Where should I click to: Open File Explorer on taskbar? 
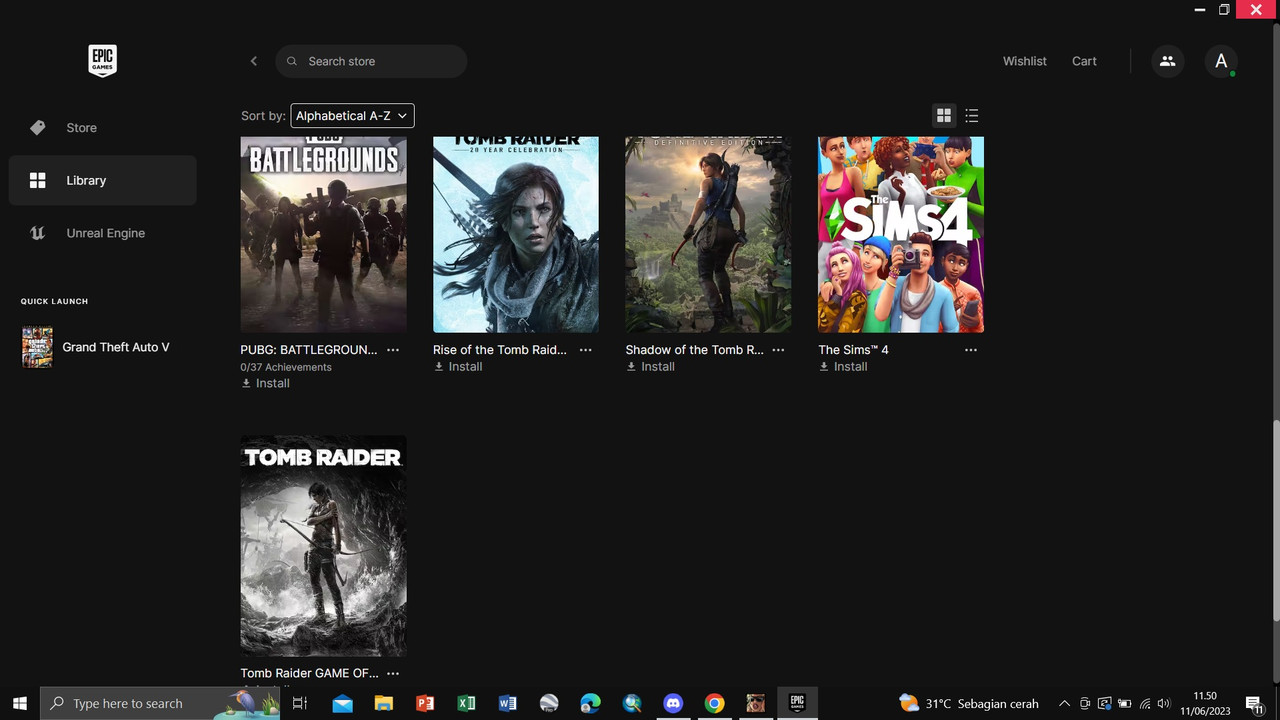tap(383, 703)
